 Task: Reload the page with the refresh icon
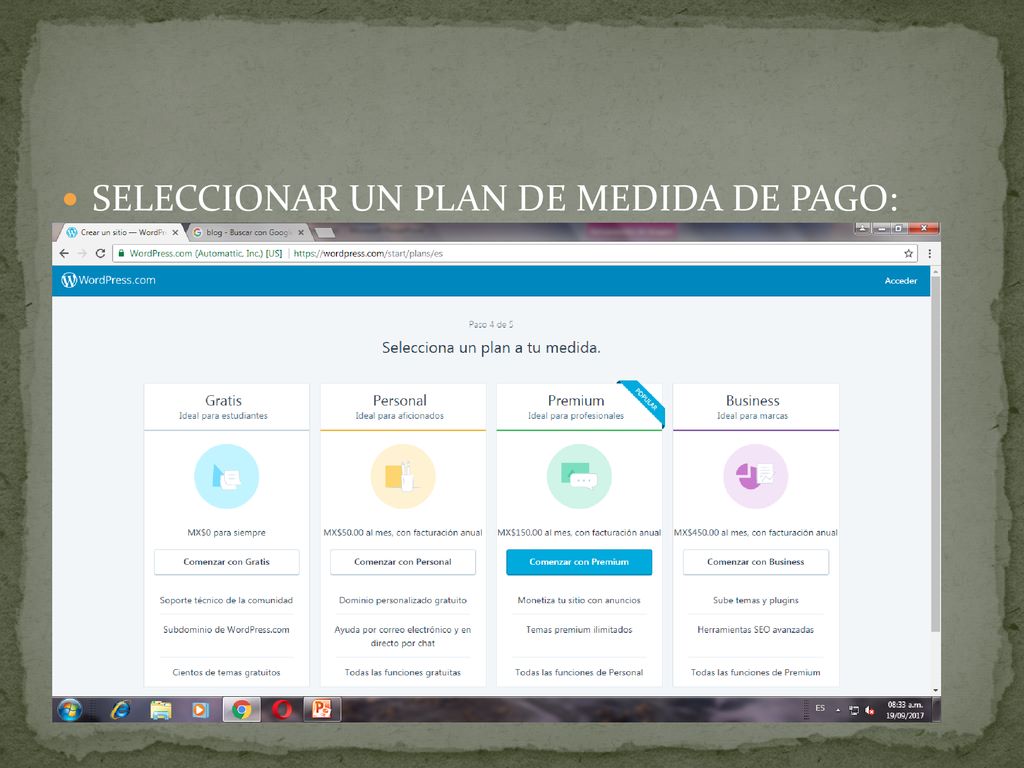(x=100, y=253)
